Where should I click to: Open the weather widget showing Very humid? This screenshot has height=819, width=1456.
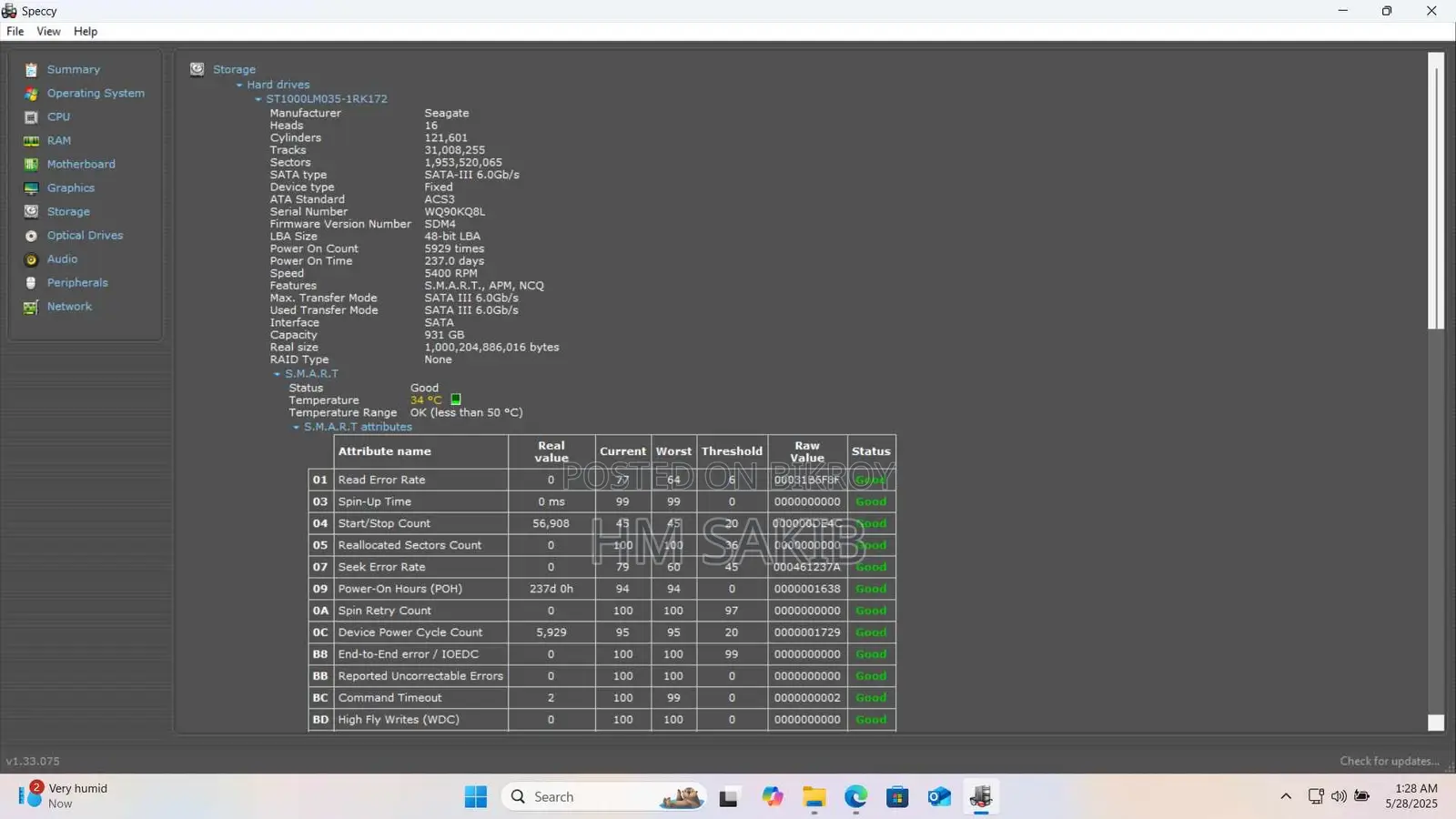click(x=64, y=796)
